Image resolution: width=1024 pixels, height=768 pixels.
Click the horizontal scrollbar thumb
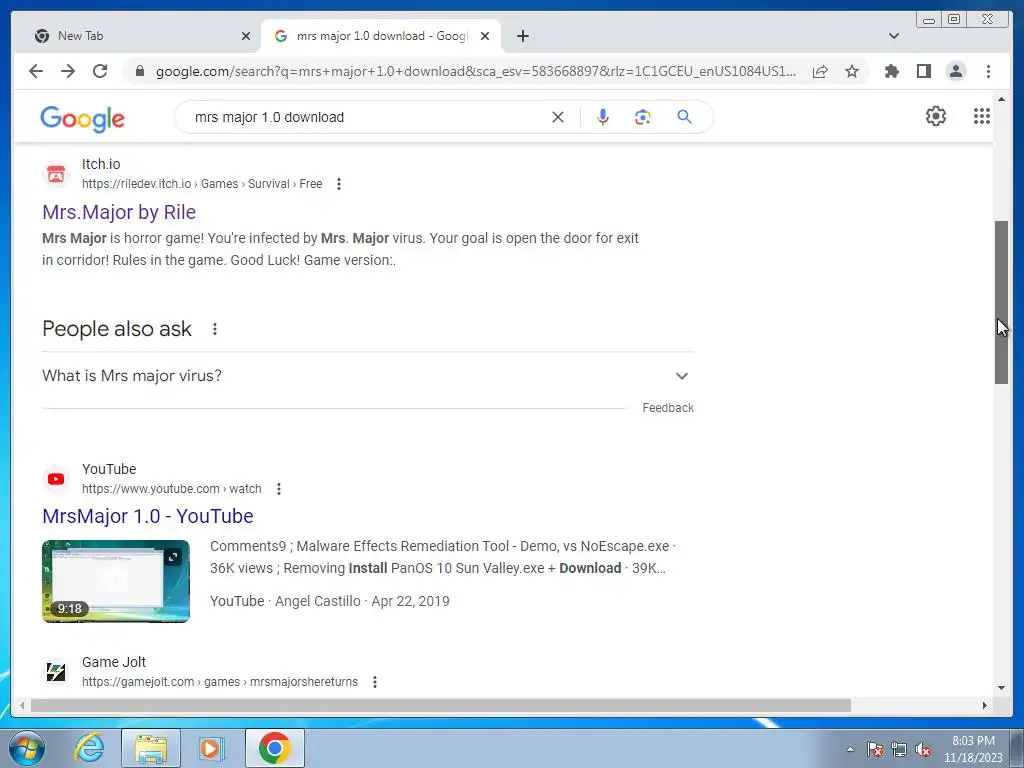click(x=441, y=705)
